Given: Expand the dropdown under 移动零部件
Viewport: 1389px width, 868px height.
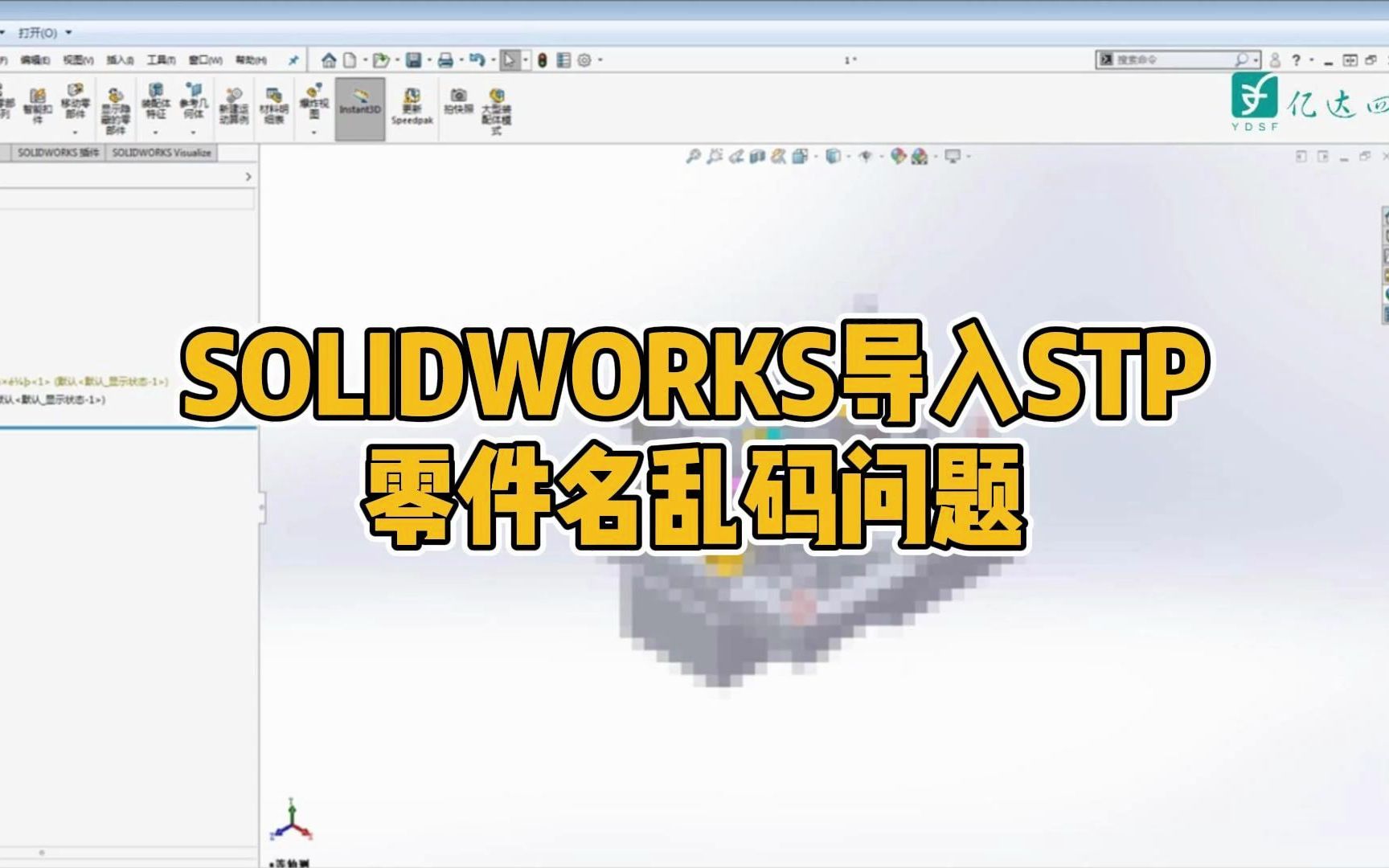Looking at the screenshot, I should click(75, 132).
